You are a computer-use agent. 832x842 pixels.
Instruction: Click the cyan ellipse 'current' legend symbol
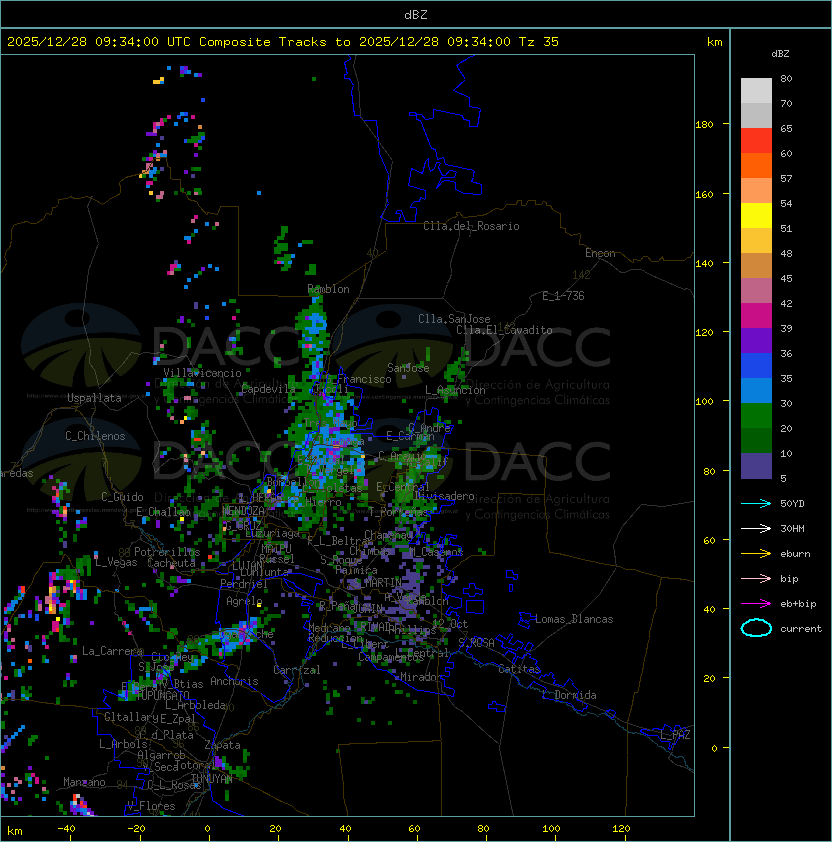coord(756,628)
